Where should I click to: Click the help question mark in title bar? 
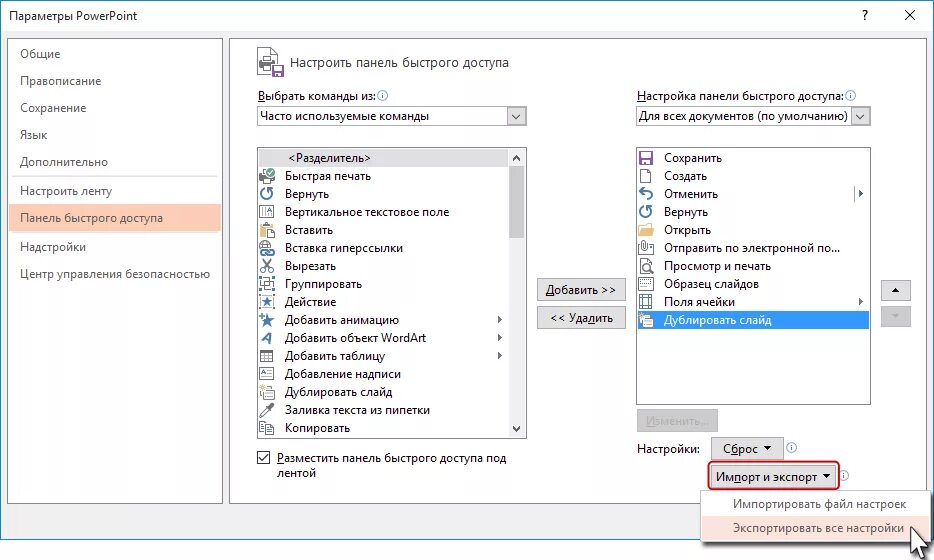(865, 15)
